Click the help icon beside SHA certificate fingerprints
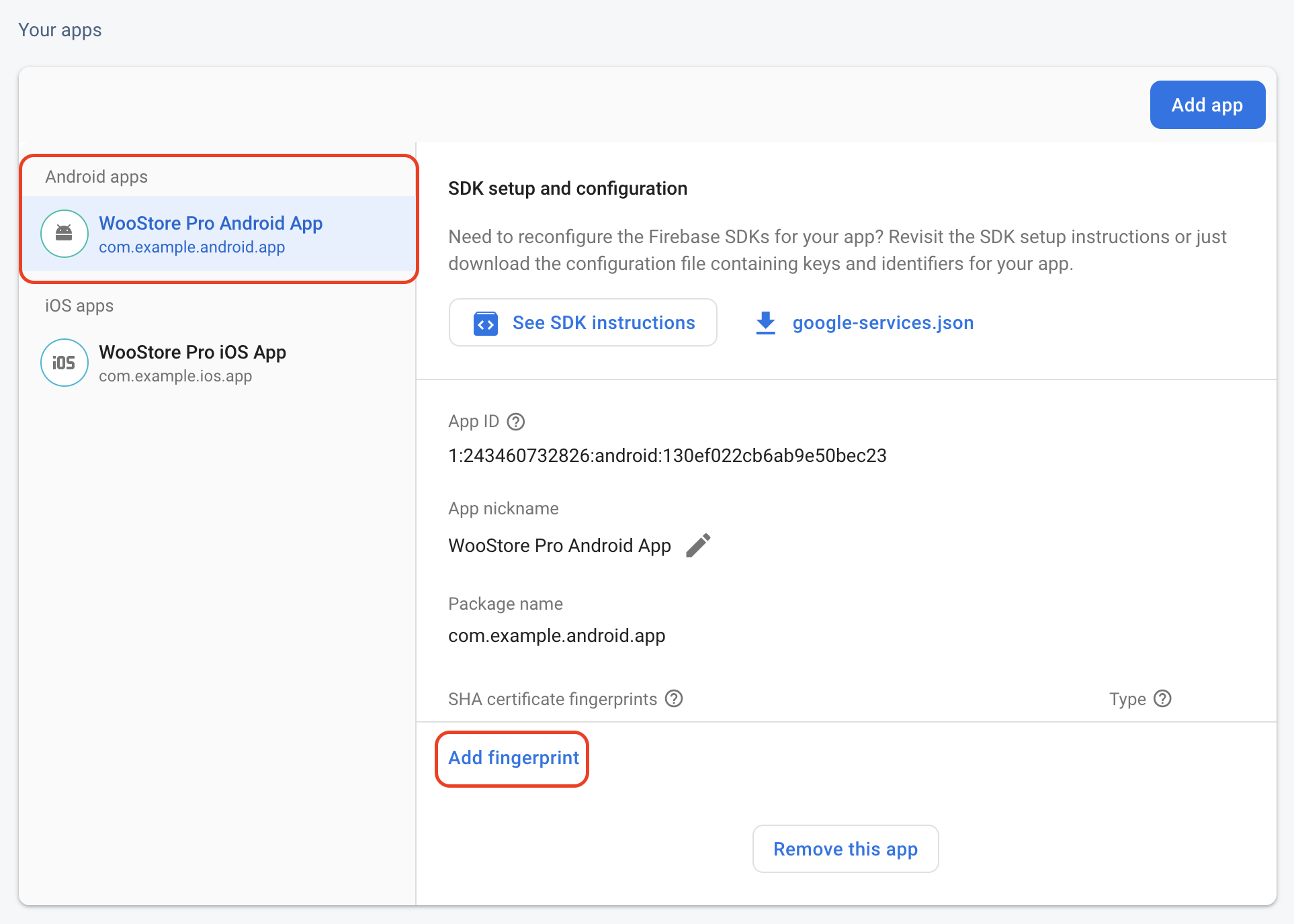This screenshot has height=924, width=1294. (x=674, y=698)
